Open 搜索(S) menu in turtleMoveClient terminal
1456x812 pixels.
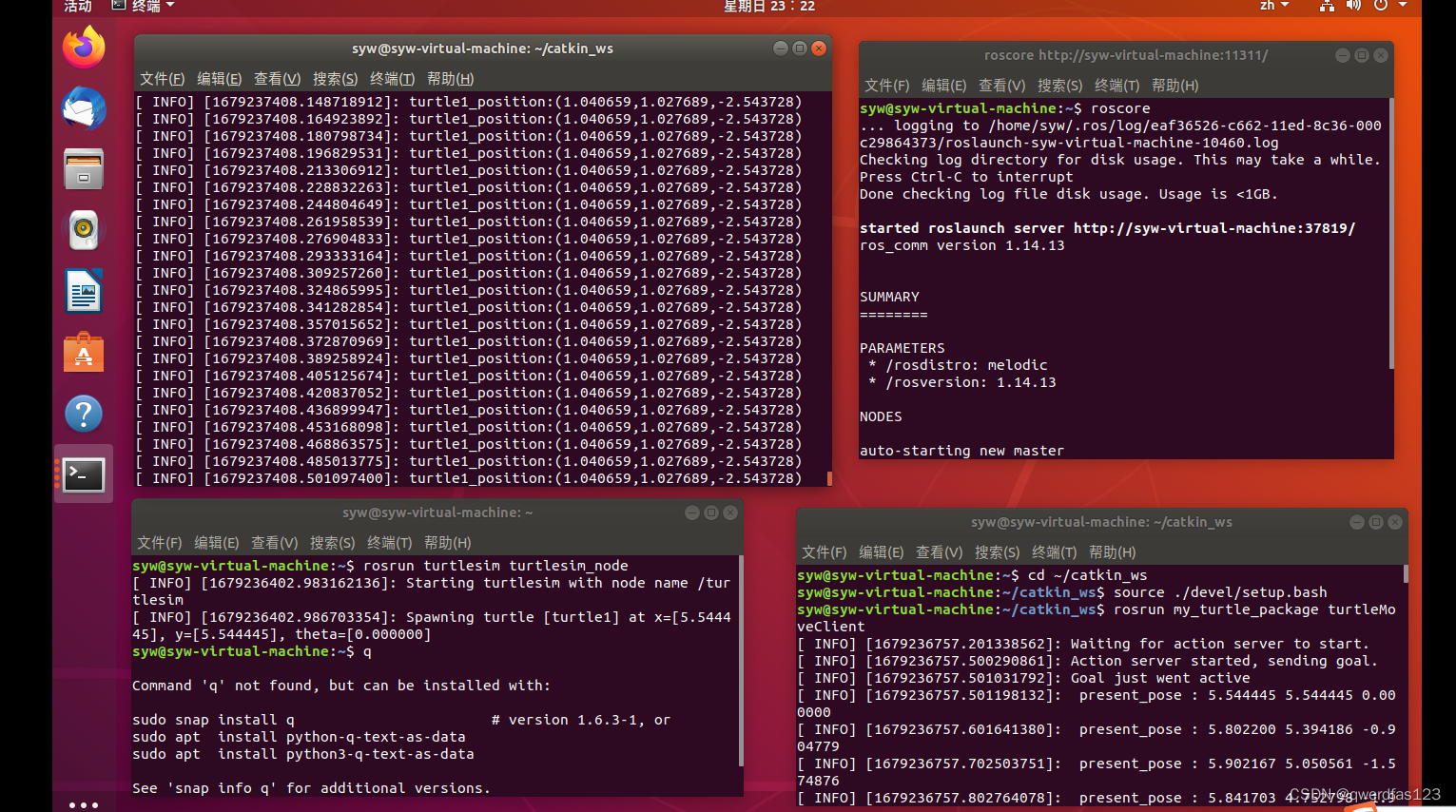997,552
